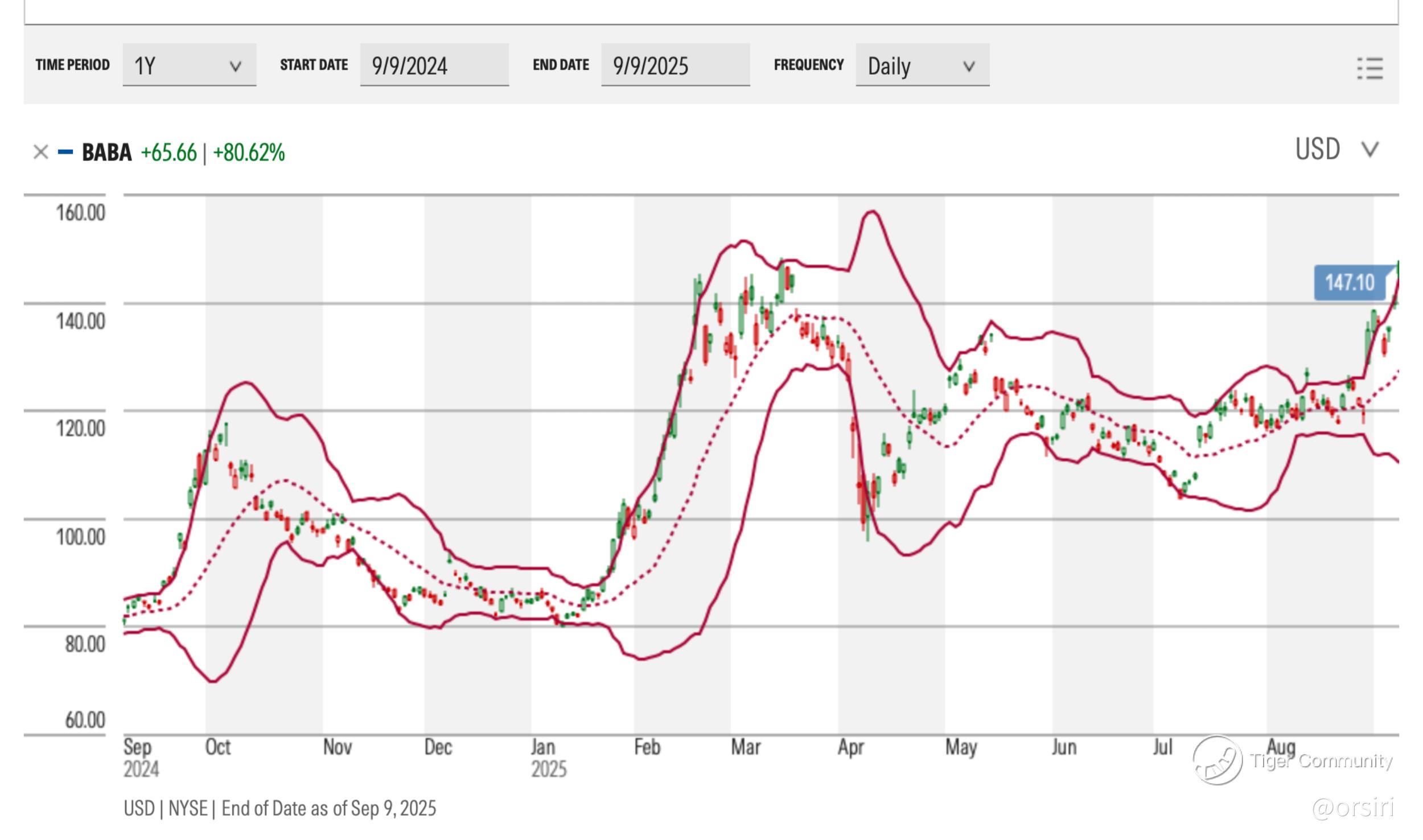Remove BABA series with X icon
Image resolution: width=1423 pixels, height=840 pixels.
coord(40,152)
